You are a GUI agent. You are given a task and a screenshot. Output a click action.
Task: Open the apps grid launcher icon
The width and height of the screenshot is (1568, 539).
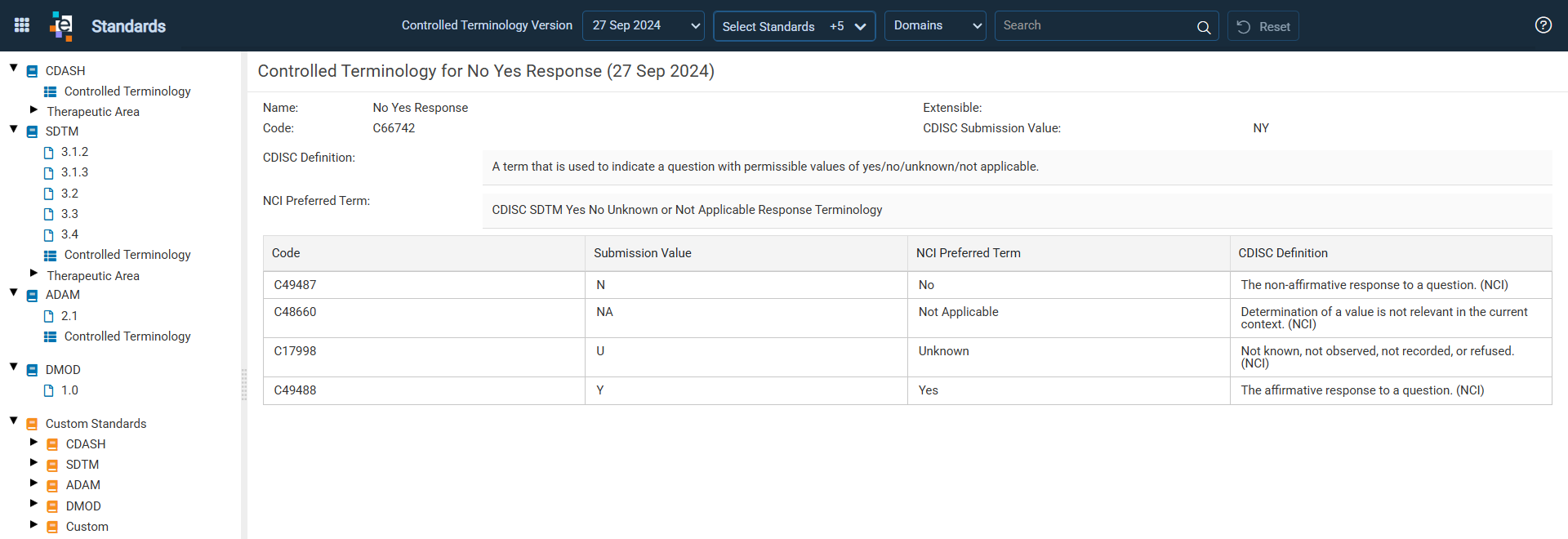[22, 25]
